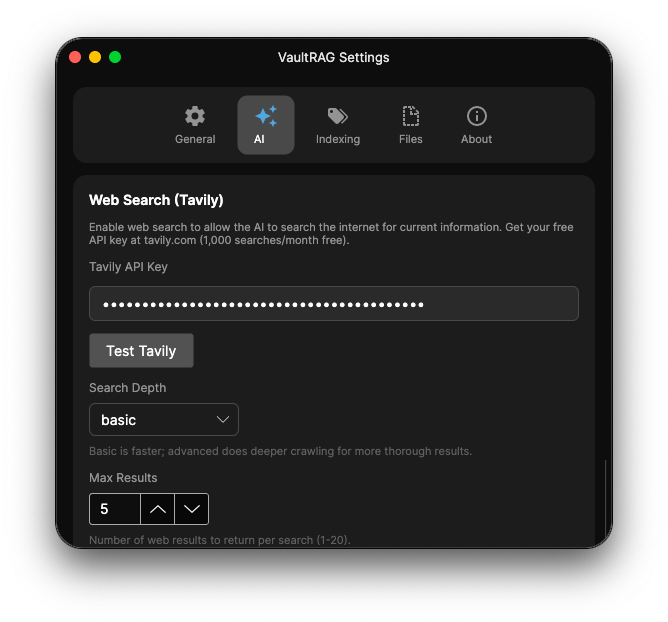Click the Web Search (Tavily) heading
668x622 pixels.
pyautogui.click(x=156, y=200)
